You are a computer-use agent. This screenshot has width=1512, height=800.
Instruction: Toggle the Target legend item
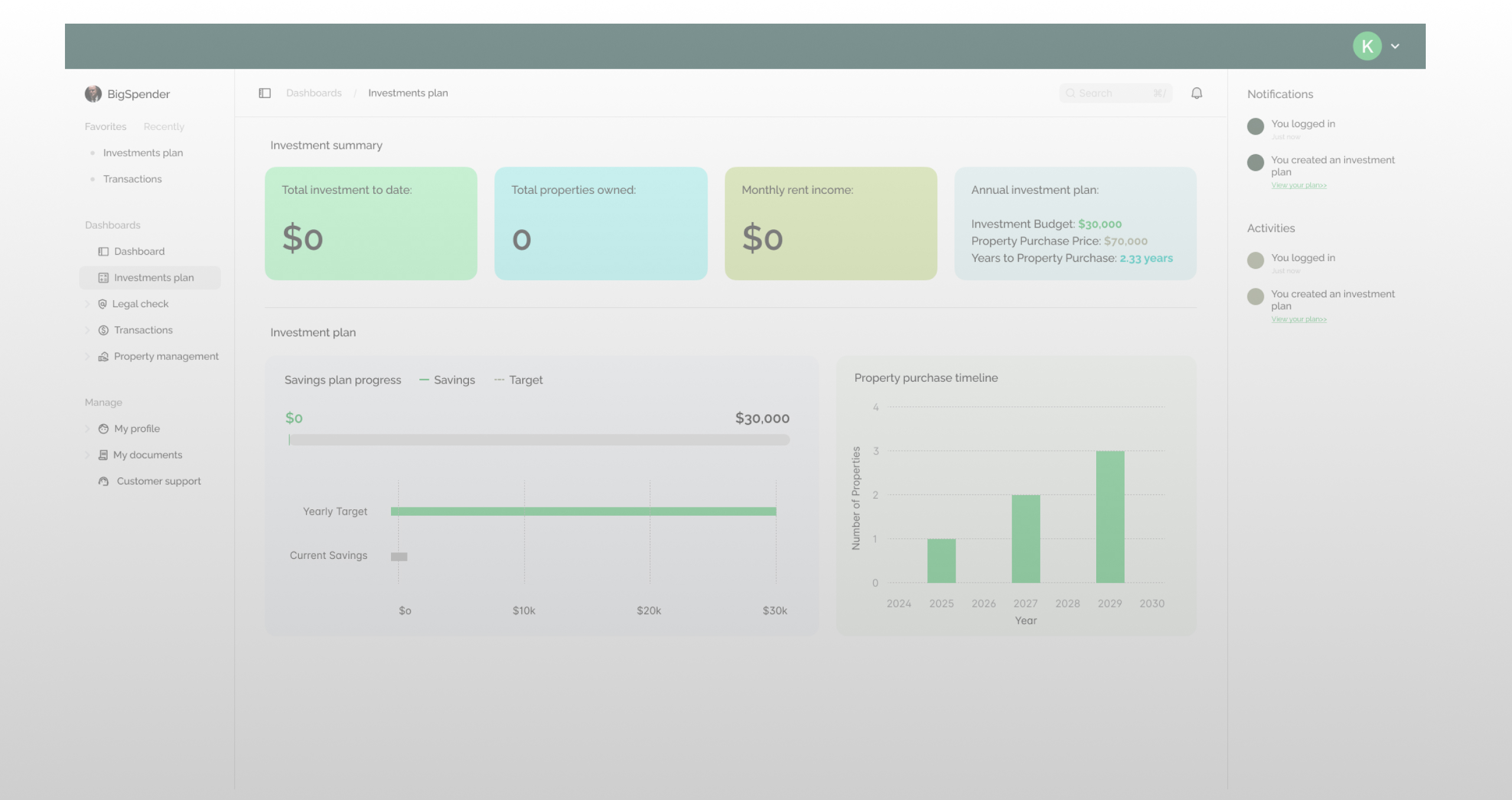518,381
